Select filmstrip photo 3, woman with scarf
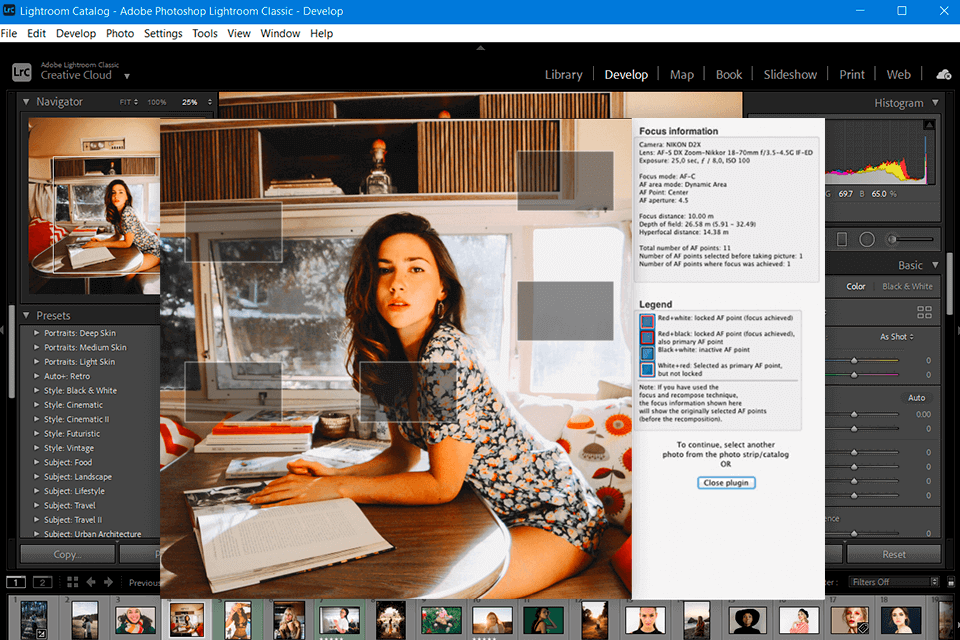The image size is (960, 640). click(x=135, y=620)
